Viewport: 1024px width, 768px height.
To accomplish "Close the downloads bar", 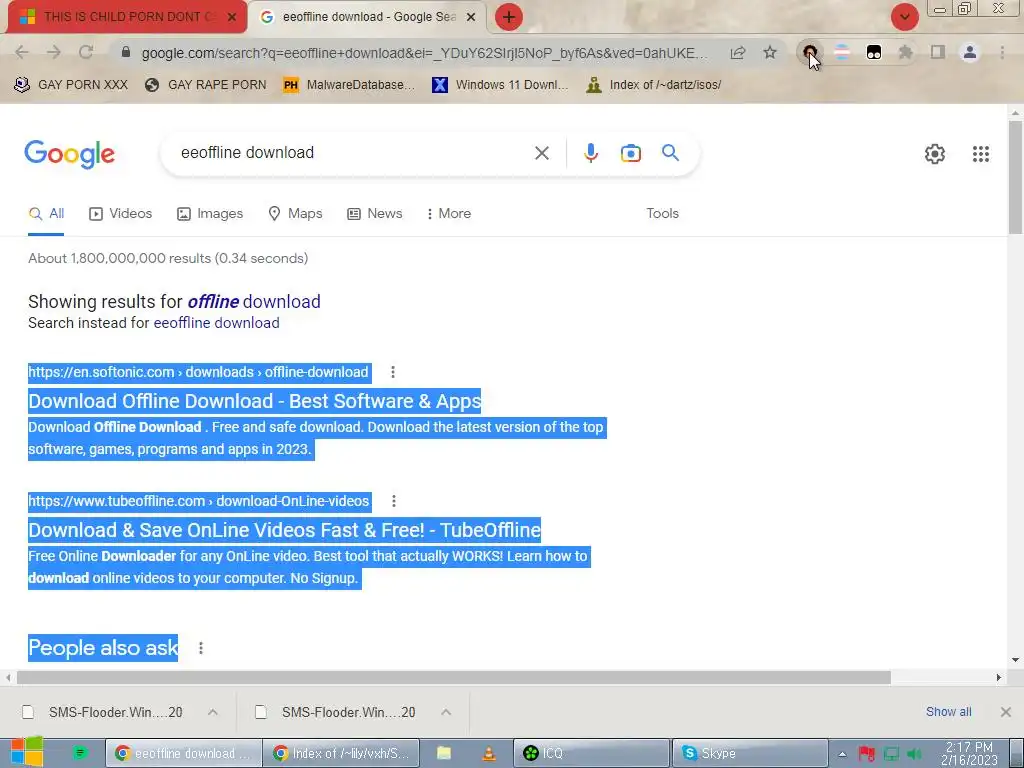I will (x=1006, y=712).
